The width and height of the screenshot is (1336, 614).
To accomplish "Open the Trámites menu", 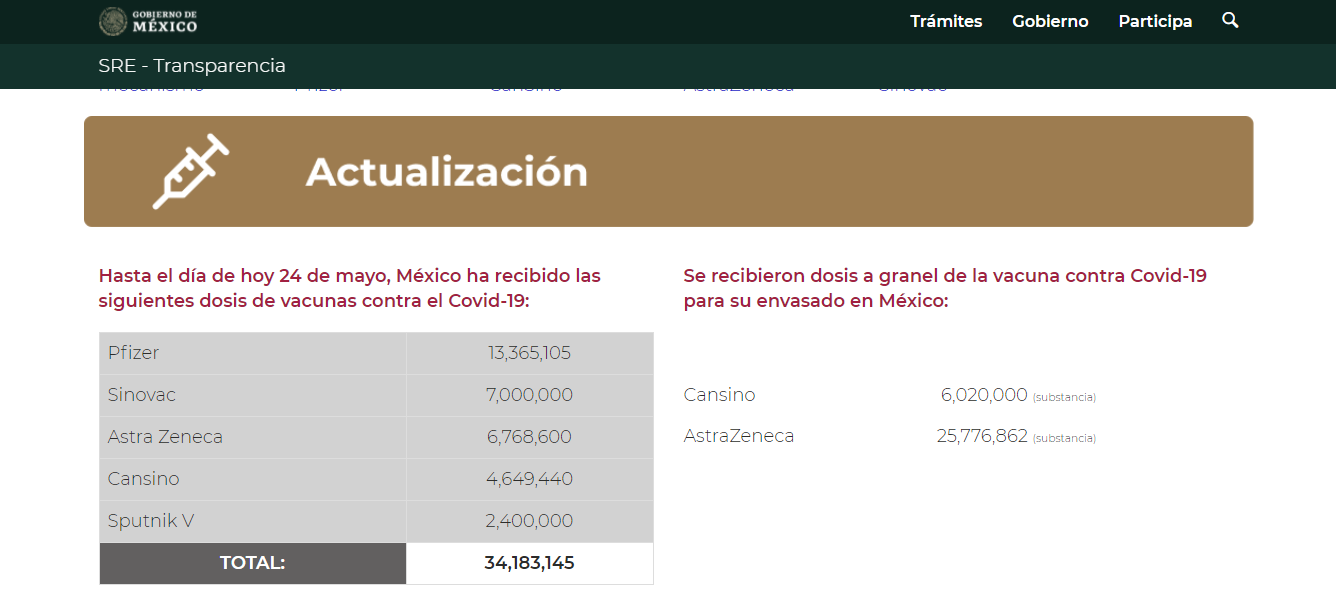I will pyautogui.click(x=945, y=21).
